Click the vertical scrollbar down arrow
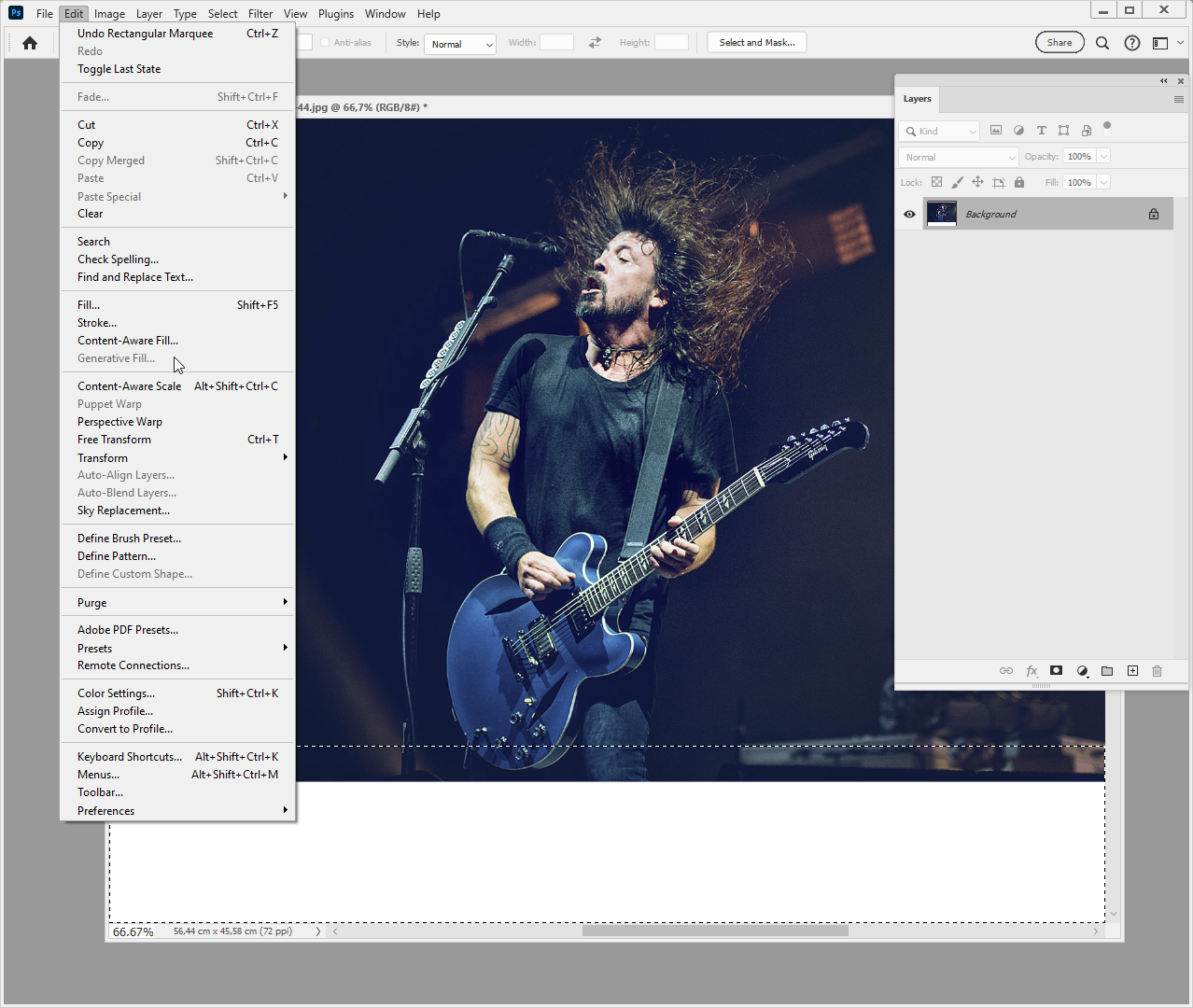The width and height of the screenshot is (1193, 1008). [1114, 914]
